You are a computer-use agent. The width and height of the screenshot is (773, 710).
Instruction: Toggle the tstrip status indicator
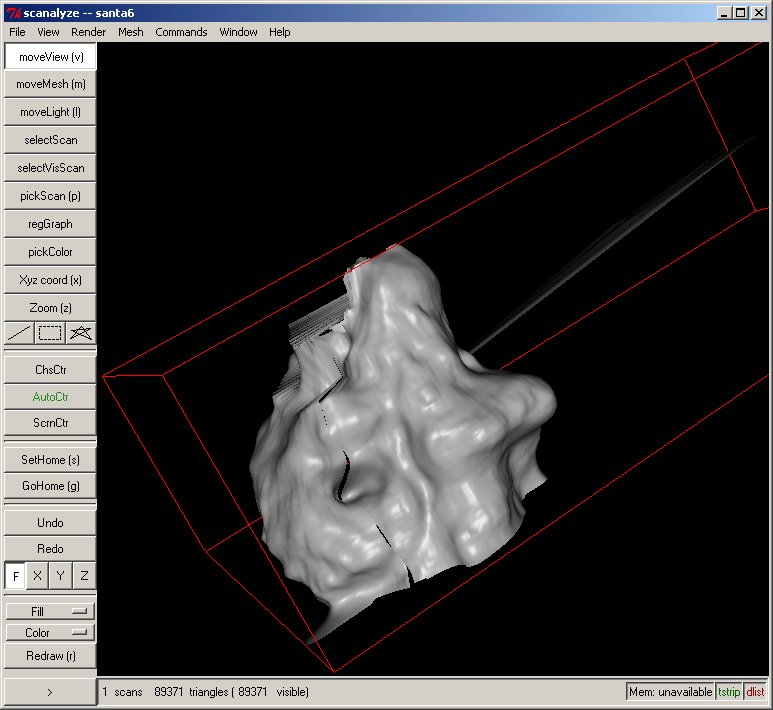coord(729,692)
